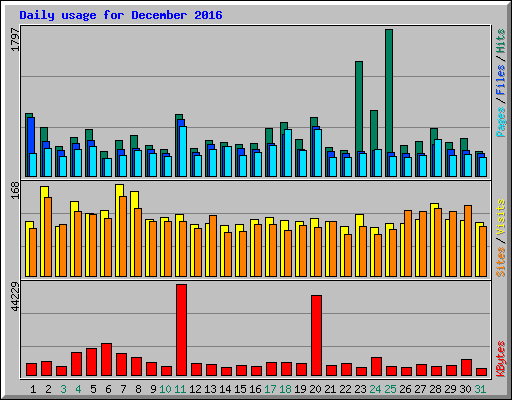Click day label 13 on the x-axis
The height and width of the screenshot is (400, 512).
tap(210, 389)
